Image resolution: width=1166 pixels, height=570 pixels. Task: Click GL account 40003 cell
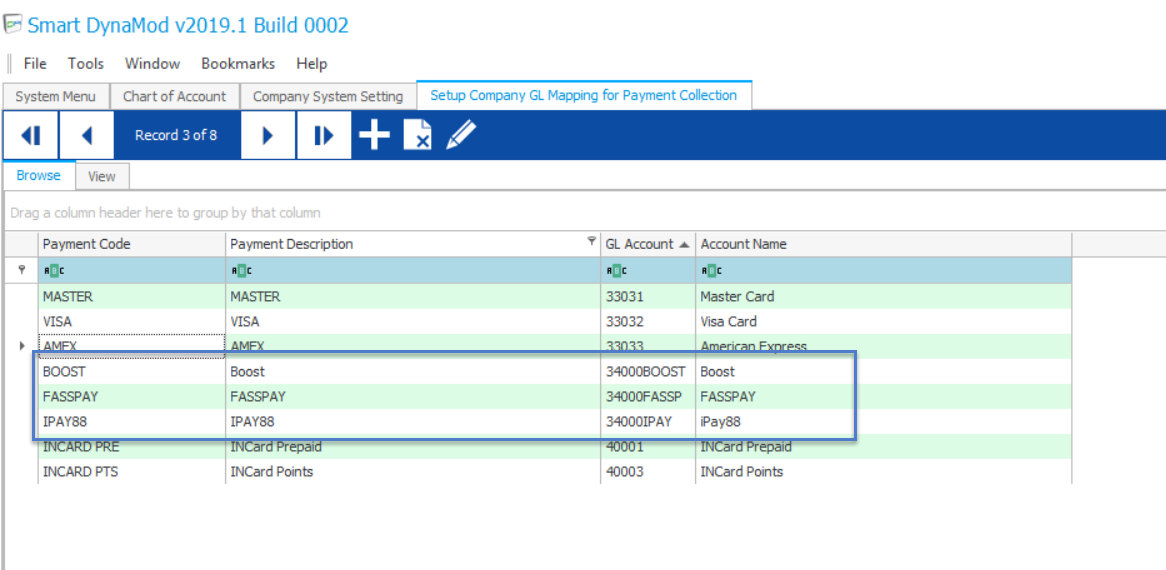[x=648, y=472]
